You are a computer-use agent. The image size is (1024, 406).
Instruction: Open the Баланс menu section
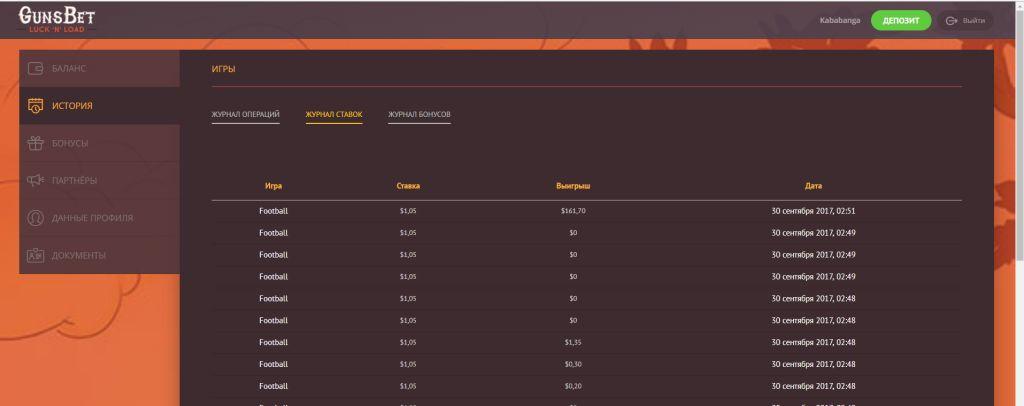coord(69,68)
